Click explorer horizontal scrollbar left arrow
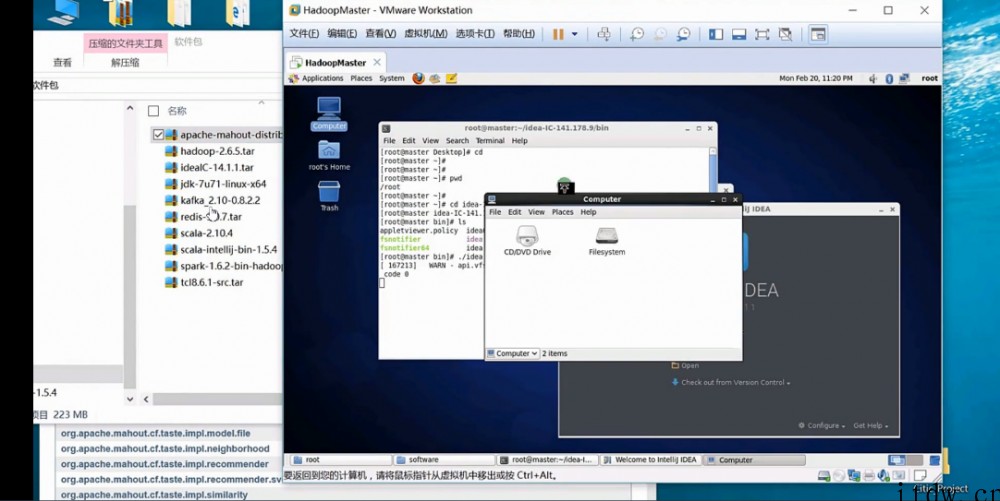The image size is (1000, 501). [x=146, y=399]
